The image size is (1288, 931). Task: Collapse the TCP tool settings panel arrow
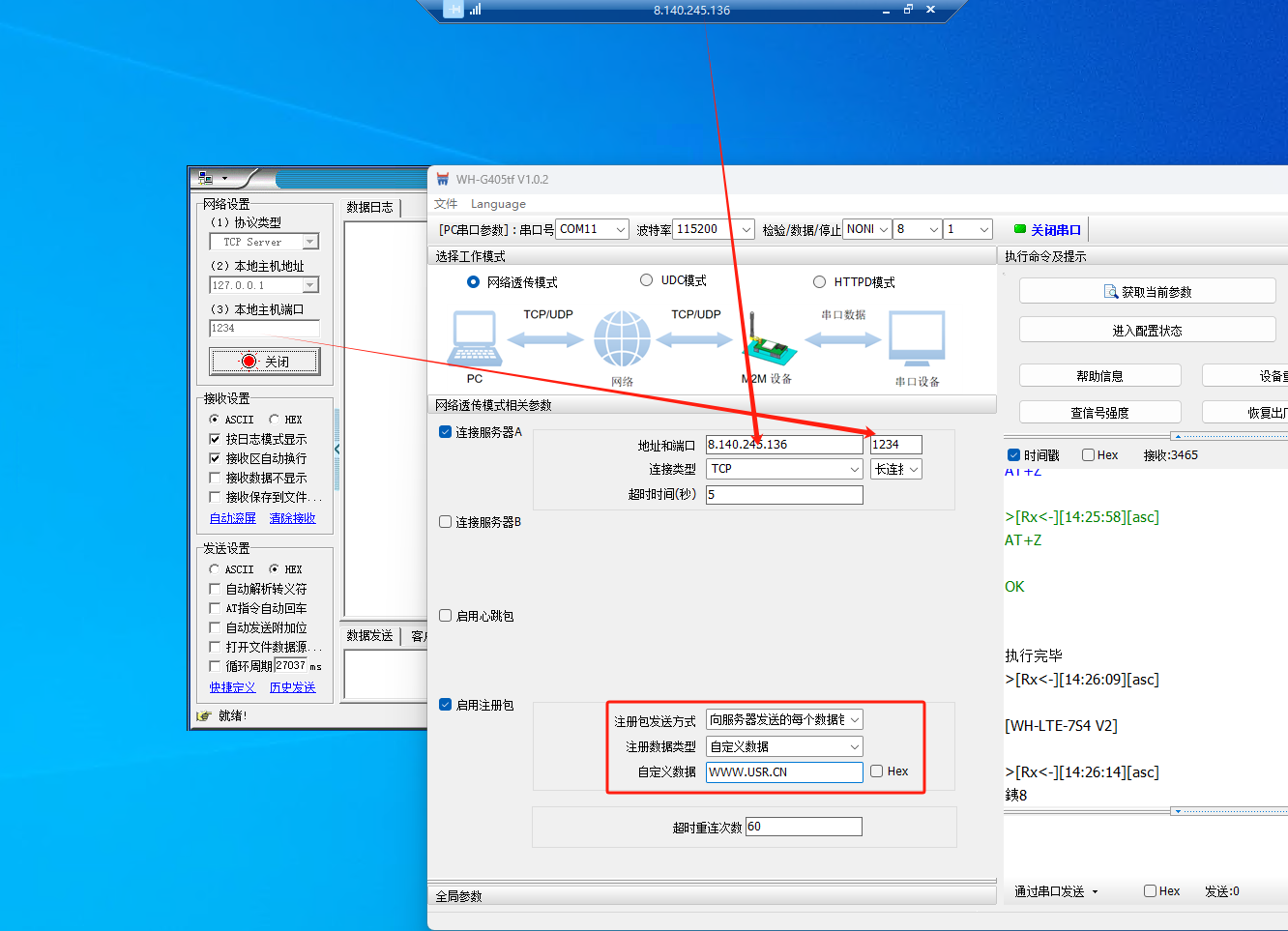(x=337, y=450)
